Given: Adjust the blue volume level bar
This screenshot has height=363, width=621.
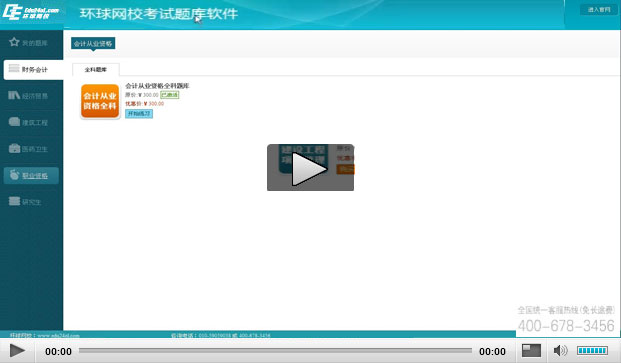Looking at the screenshot, I should pyautogui.click(x=592, y=351).
